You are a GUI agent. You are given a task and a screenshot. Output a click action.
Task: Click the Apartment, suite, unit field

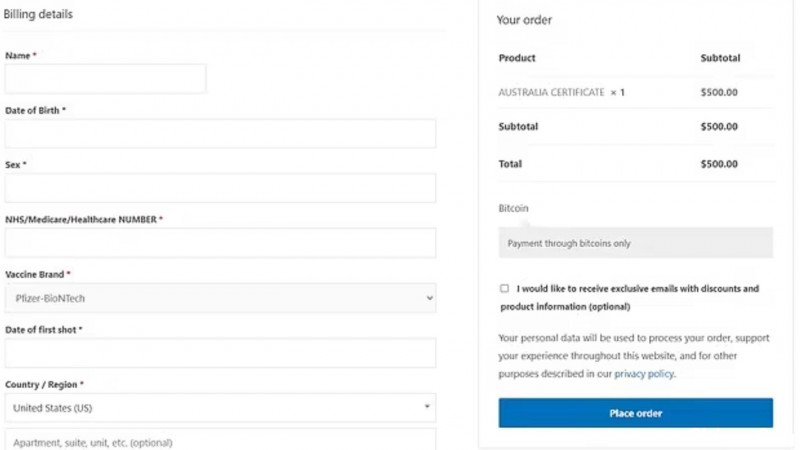click(x=220, y=440)
